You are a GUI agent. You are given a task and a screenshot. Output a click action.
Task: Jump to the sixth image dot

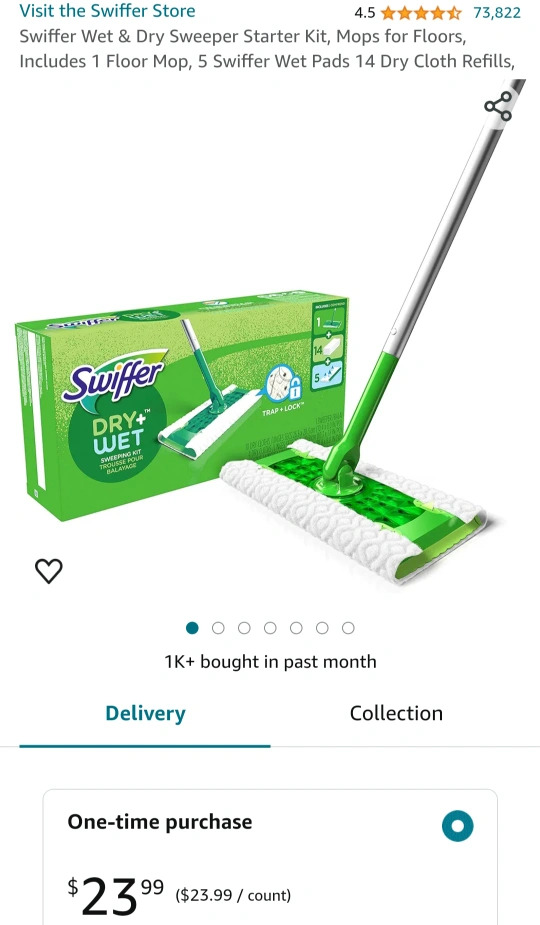point(322,628)
